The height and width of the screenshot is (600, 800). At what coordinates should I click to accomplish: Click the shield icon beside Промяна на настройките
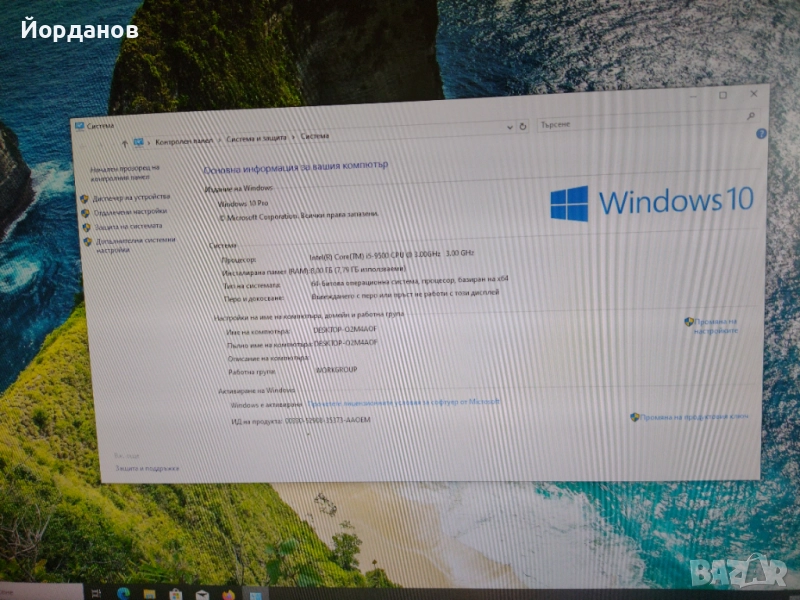689,322
